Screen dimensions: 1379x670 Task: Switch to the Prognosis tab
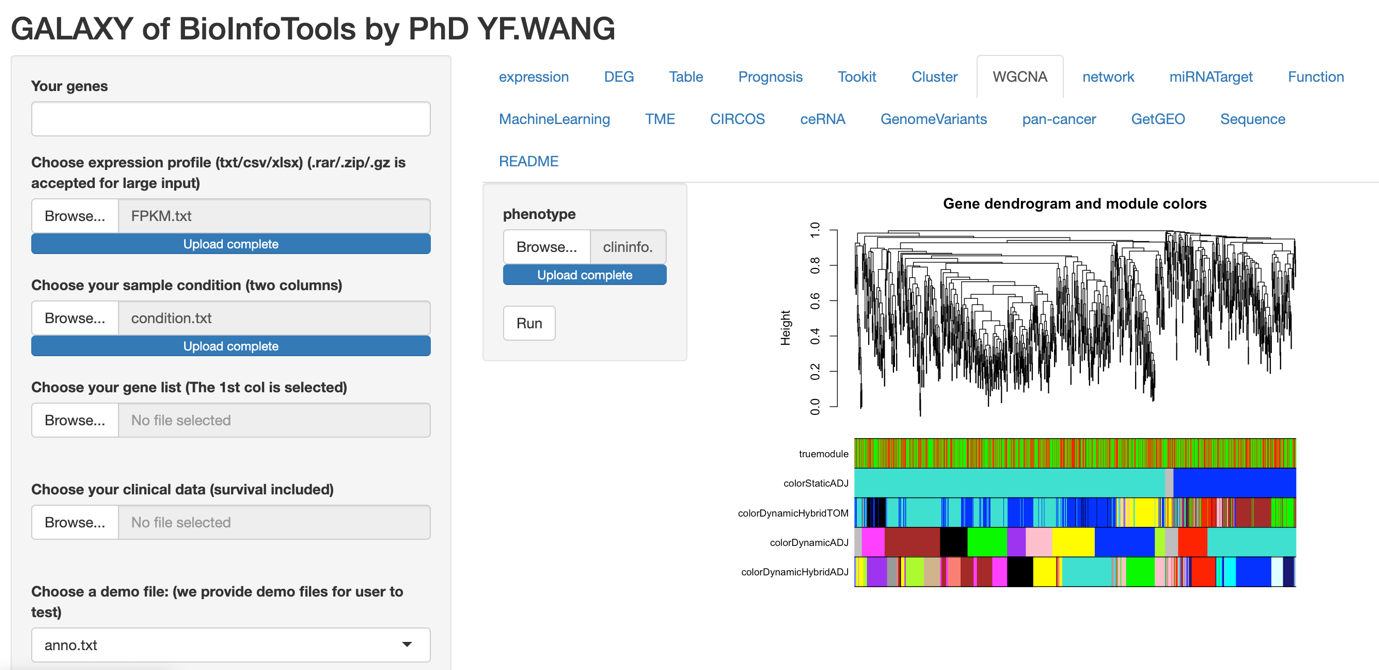[770, 77]
